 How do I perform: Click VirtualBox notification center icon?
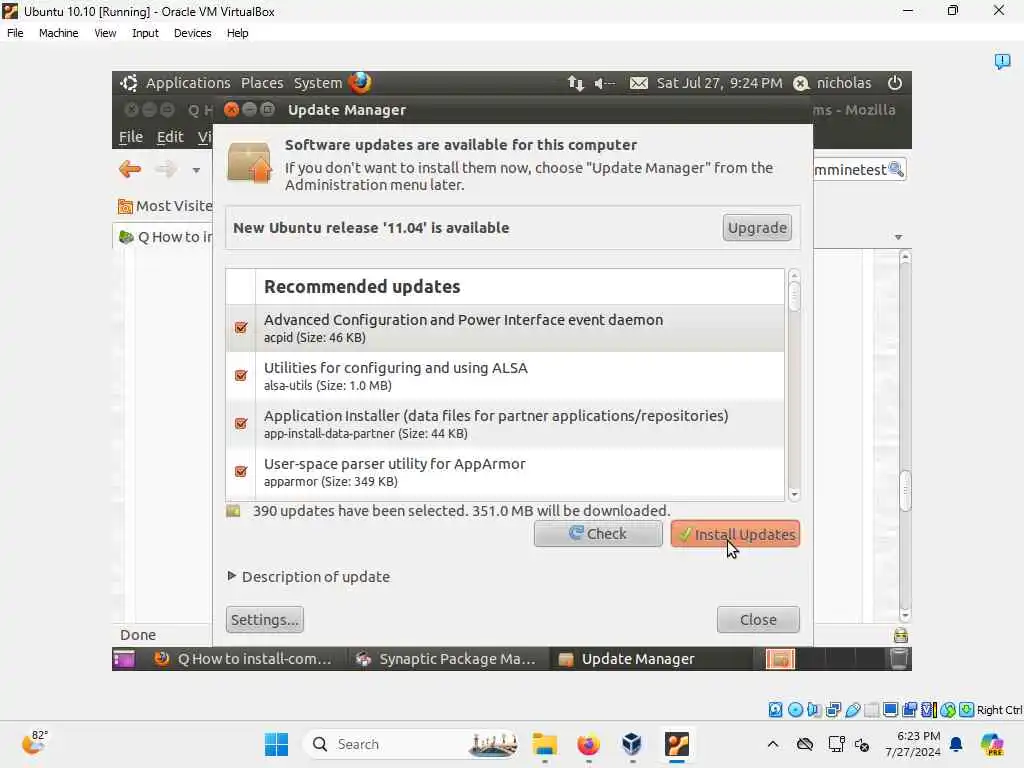coord(1002,61)
